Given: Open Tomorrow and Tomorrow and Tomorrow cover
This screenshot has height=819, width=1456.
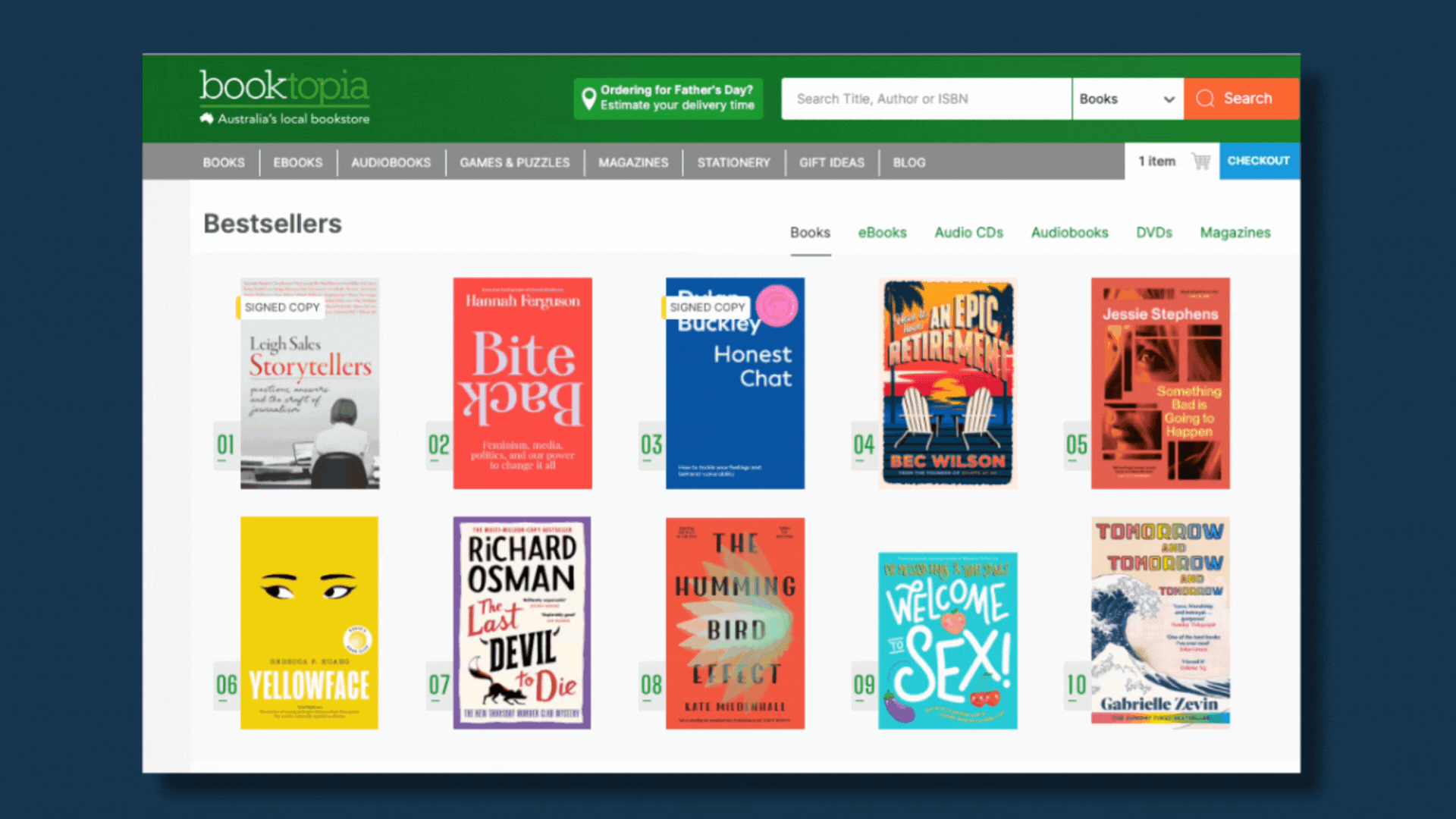Looking at the screenshot, I should pyautogui.click(x=1160, y=621).
